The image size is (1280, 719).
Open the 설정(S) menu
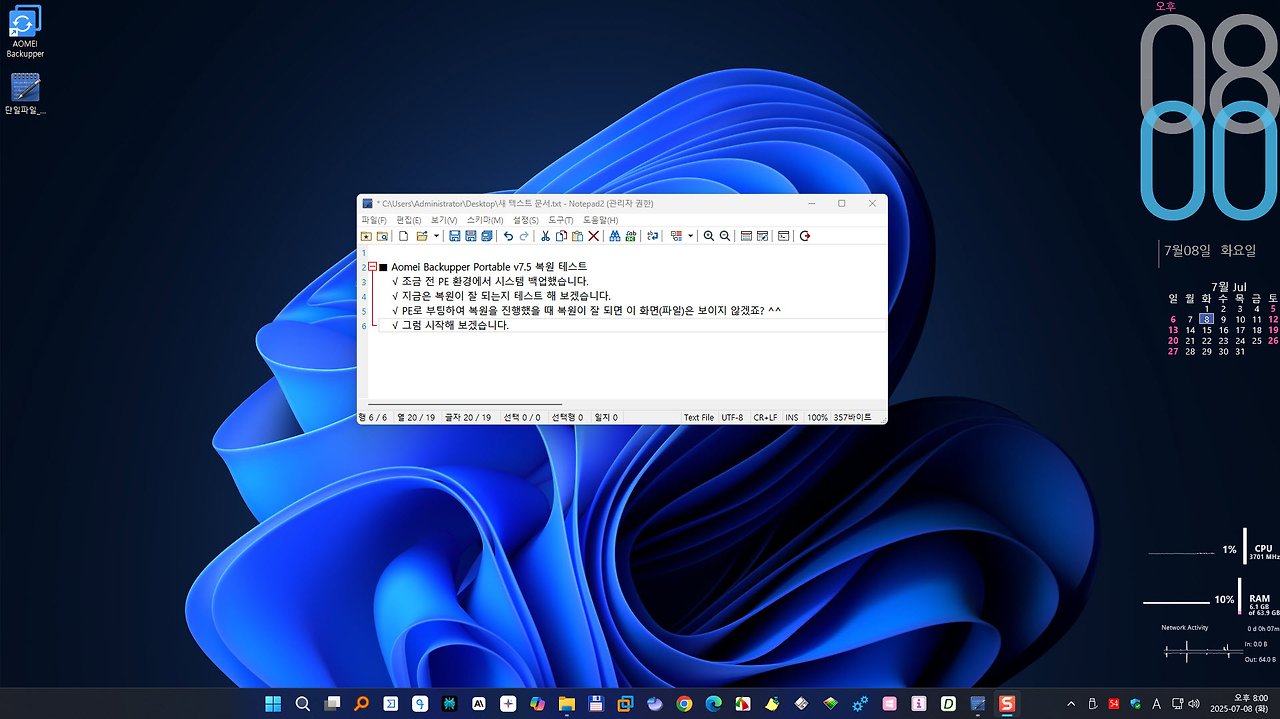[526, 220]
